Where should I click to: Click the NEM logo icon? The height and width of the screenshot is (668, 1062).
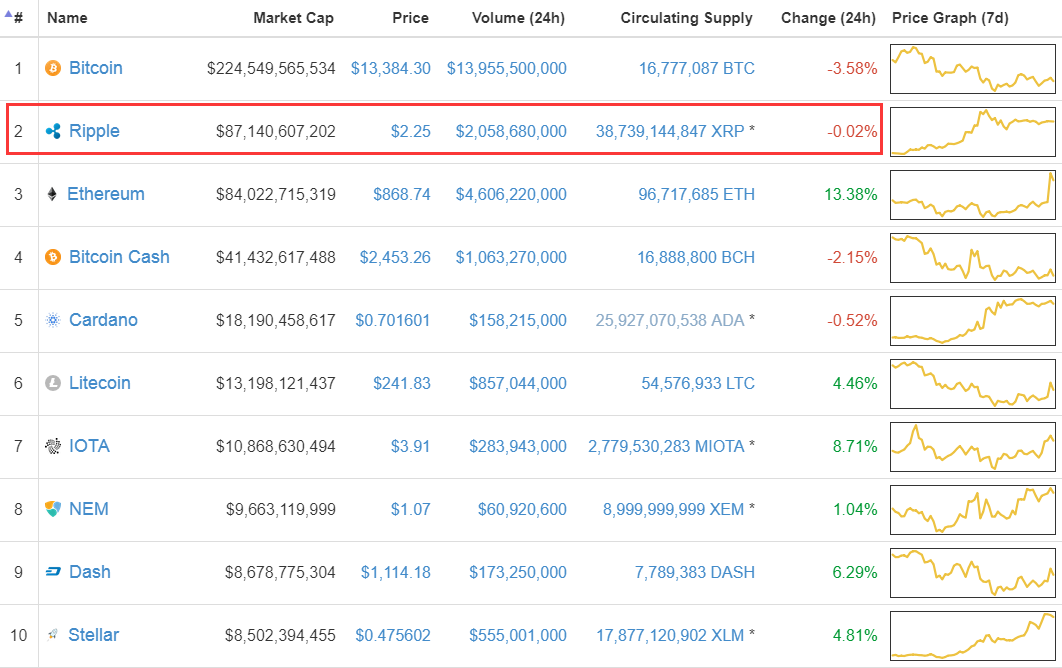coord(53,508)
